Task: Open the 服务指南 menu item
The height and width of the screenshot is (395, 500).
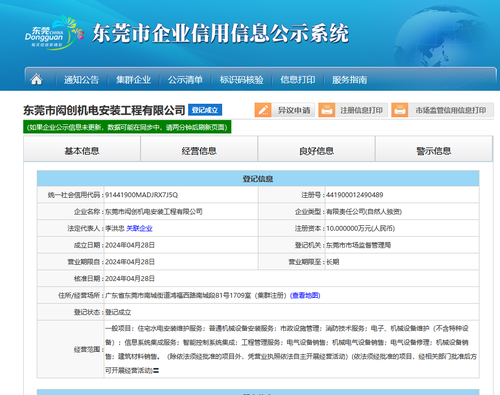Action: (349, 80)
